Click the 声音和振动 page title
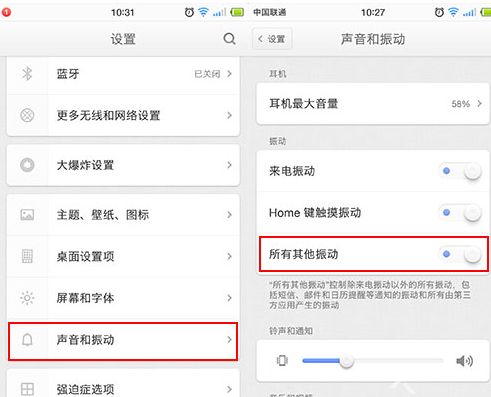 [x=373, y=39]
